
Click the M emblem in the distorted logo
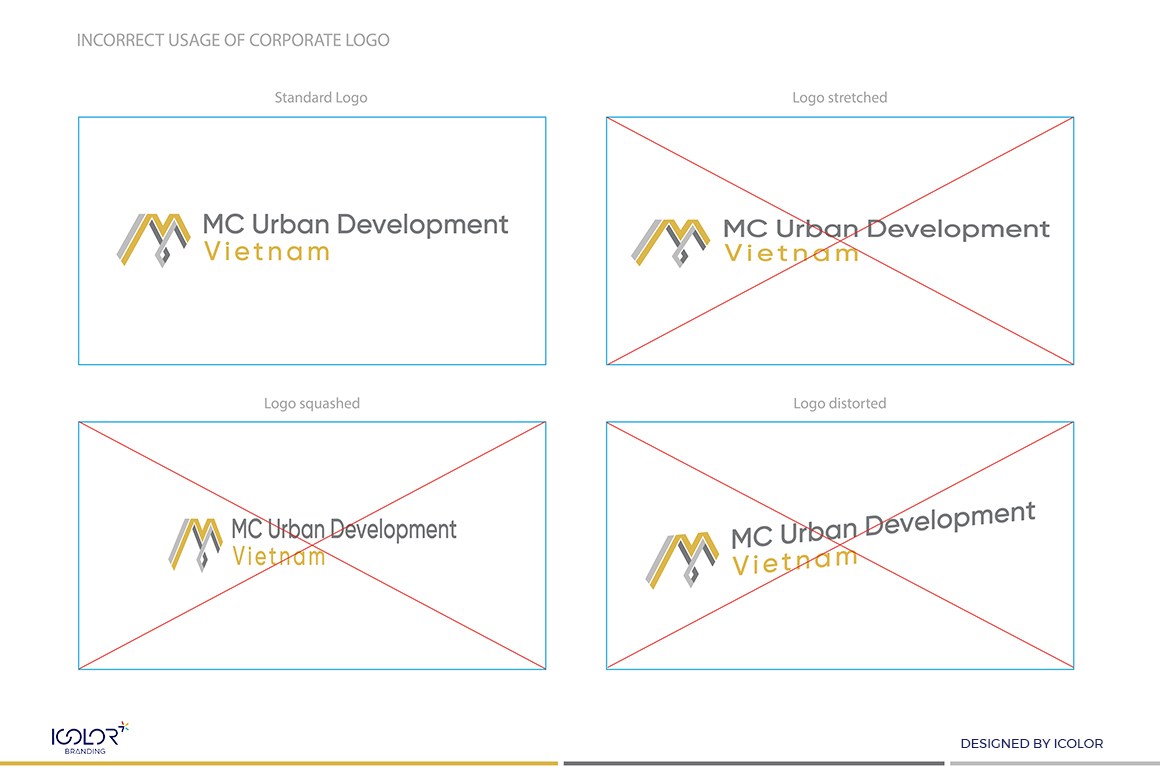pos(682,558)
